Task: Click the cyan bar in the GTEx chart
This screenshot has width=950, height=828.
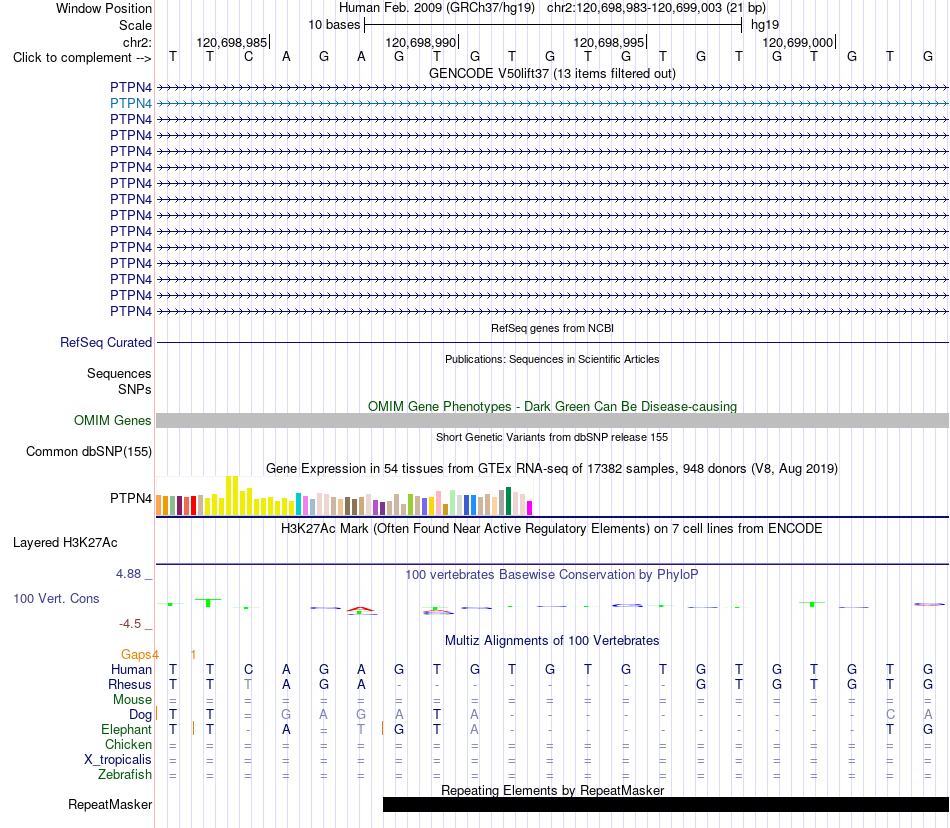Action: [298, 504]
